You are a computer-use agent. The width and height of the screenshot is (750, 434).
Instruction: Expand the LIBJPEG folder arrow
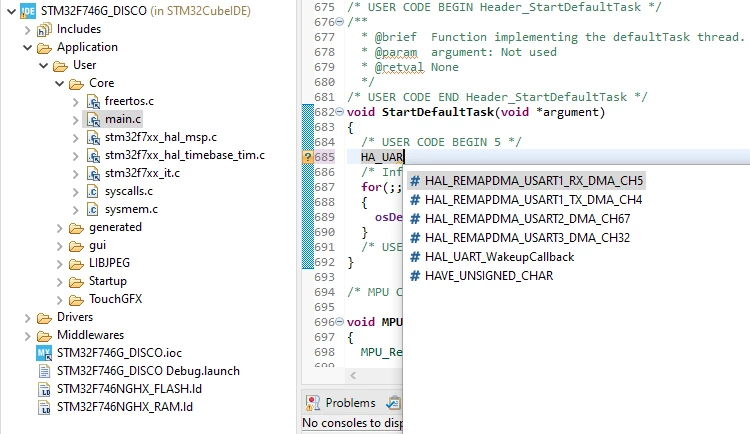pyautogui.click(x=59, y=264)
